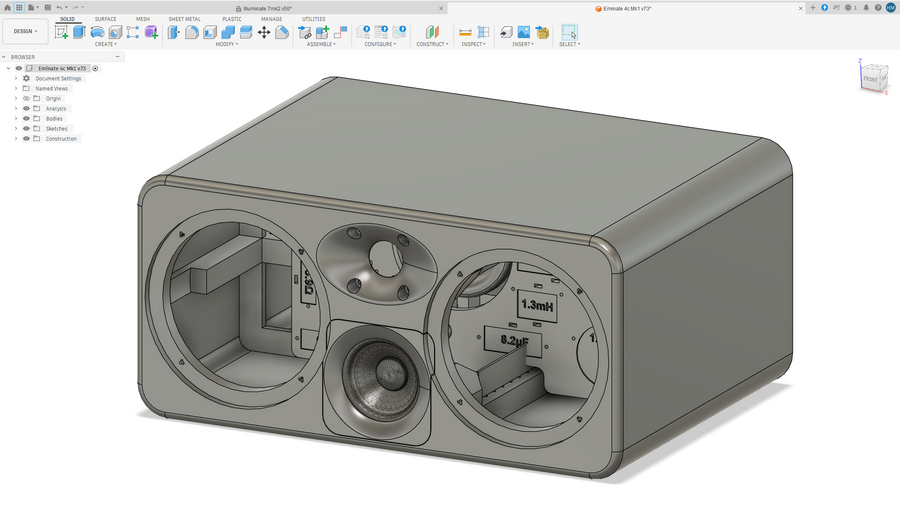Switch to the PLASTIC tab

pos(232,19)
